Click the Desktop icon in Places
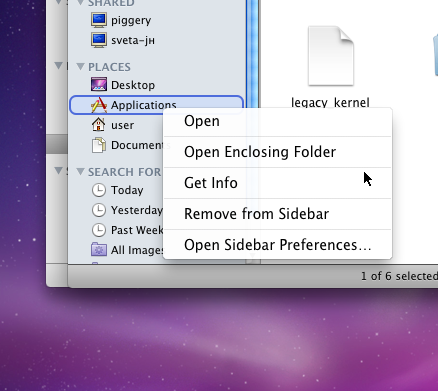438x391 pixels. pos(99,85)
